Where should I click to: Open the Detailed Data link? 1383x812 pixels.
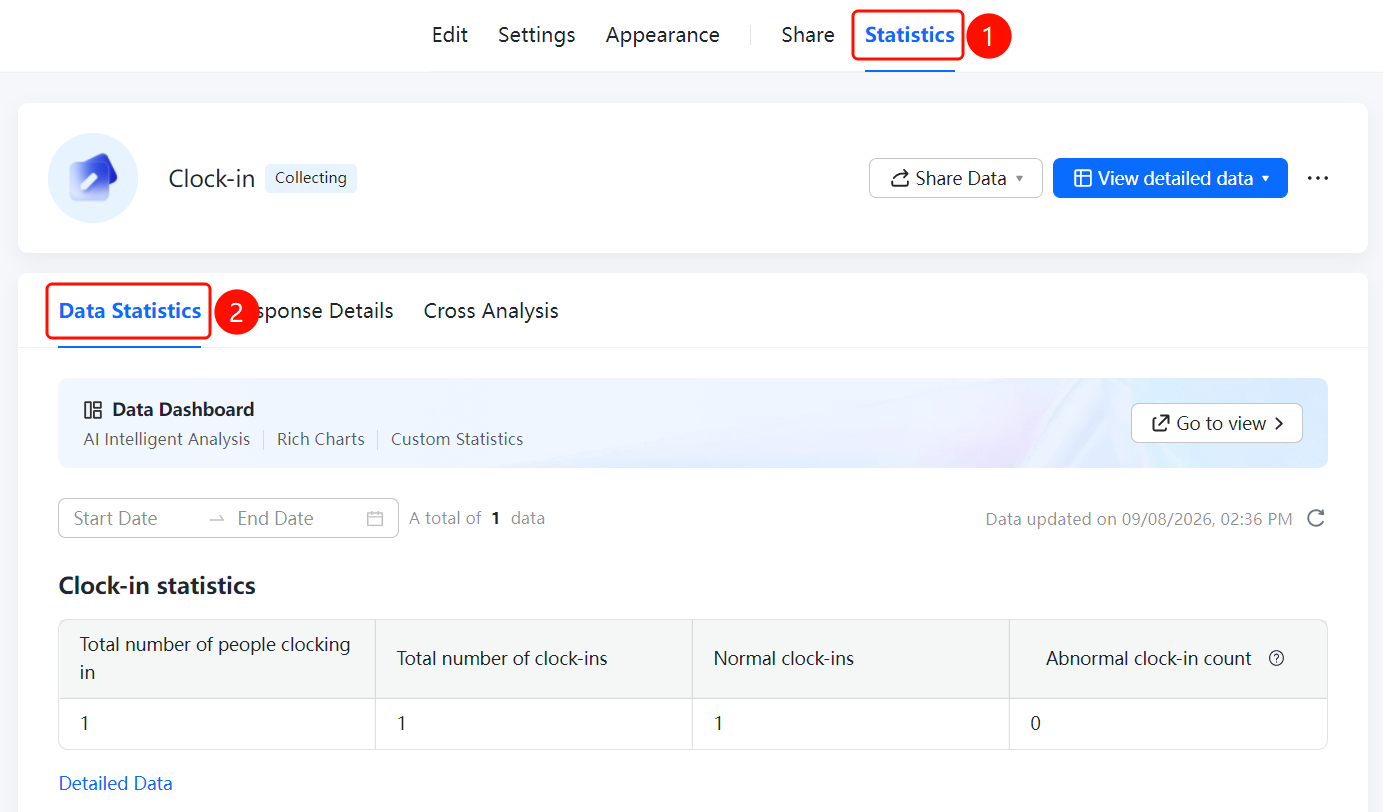(x=116, y=783)
